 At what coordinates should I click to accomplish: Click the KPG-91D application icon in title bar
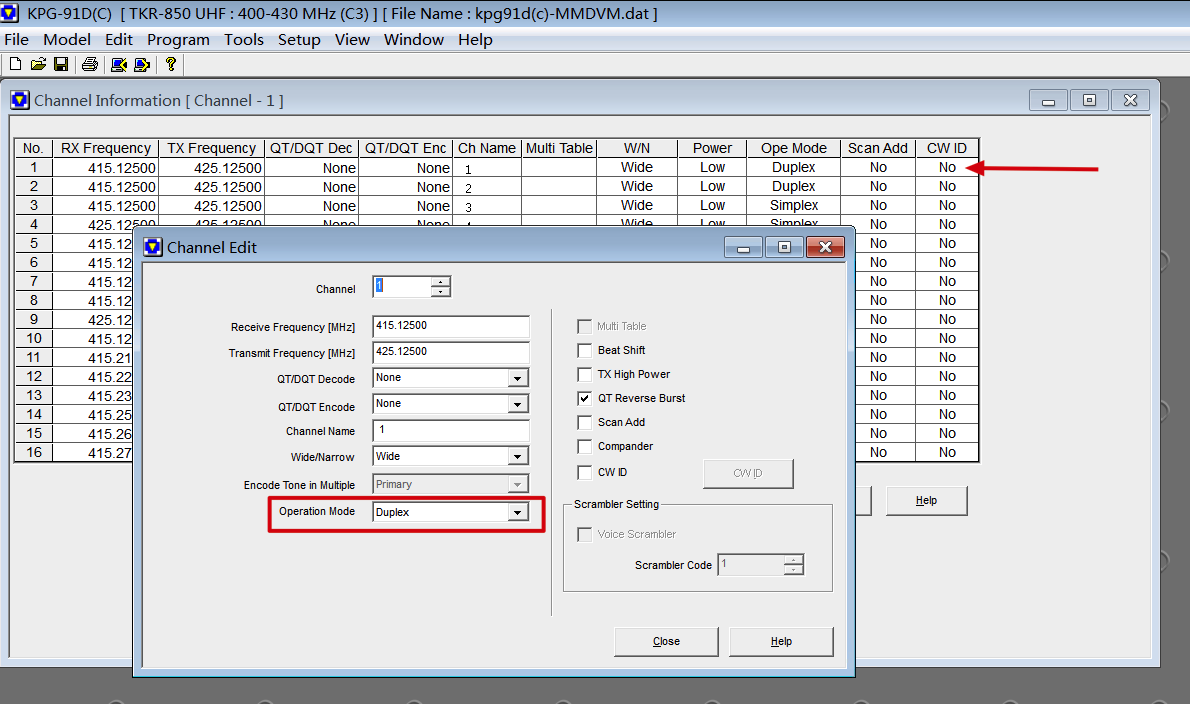tap(10, 13)
